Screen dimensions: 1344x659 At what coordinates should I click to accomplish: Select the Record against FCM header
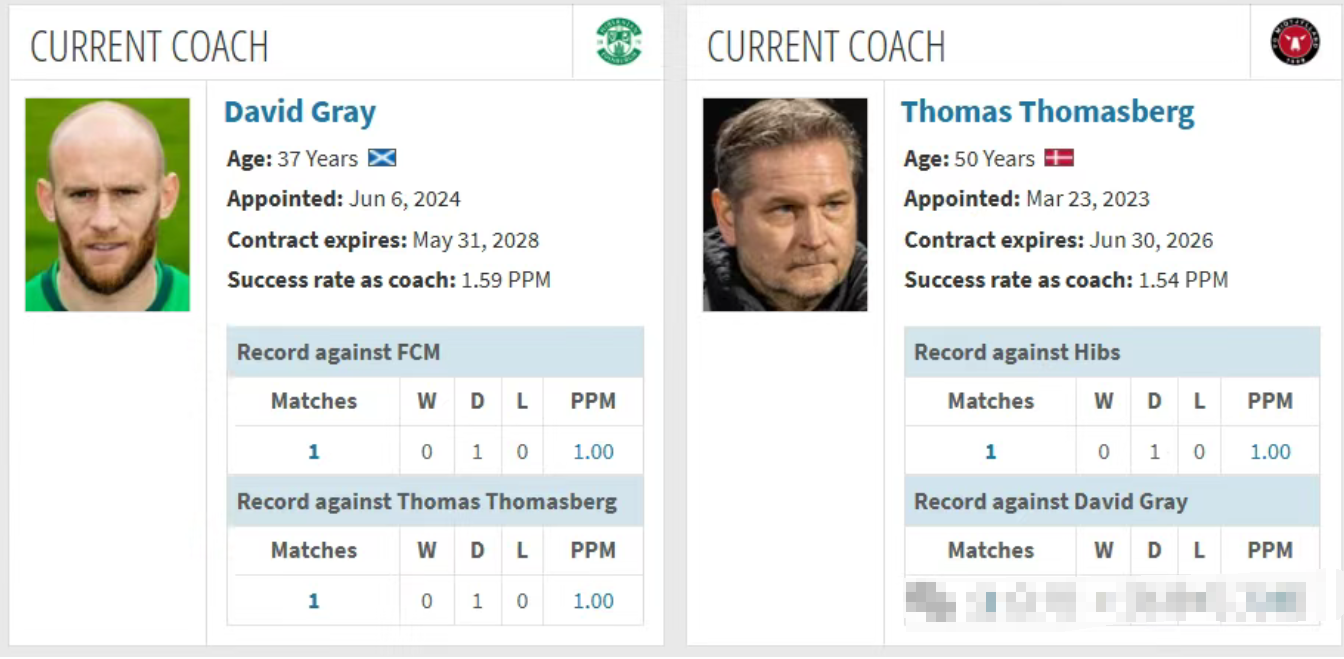click(x=338, y=352)
